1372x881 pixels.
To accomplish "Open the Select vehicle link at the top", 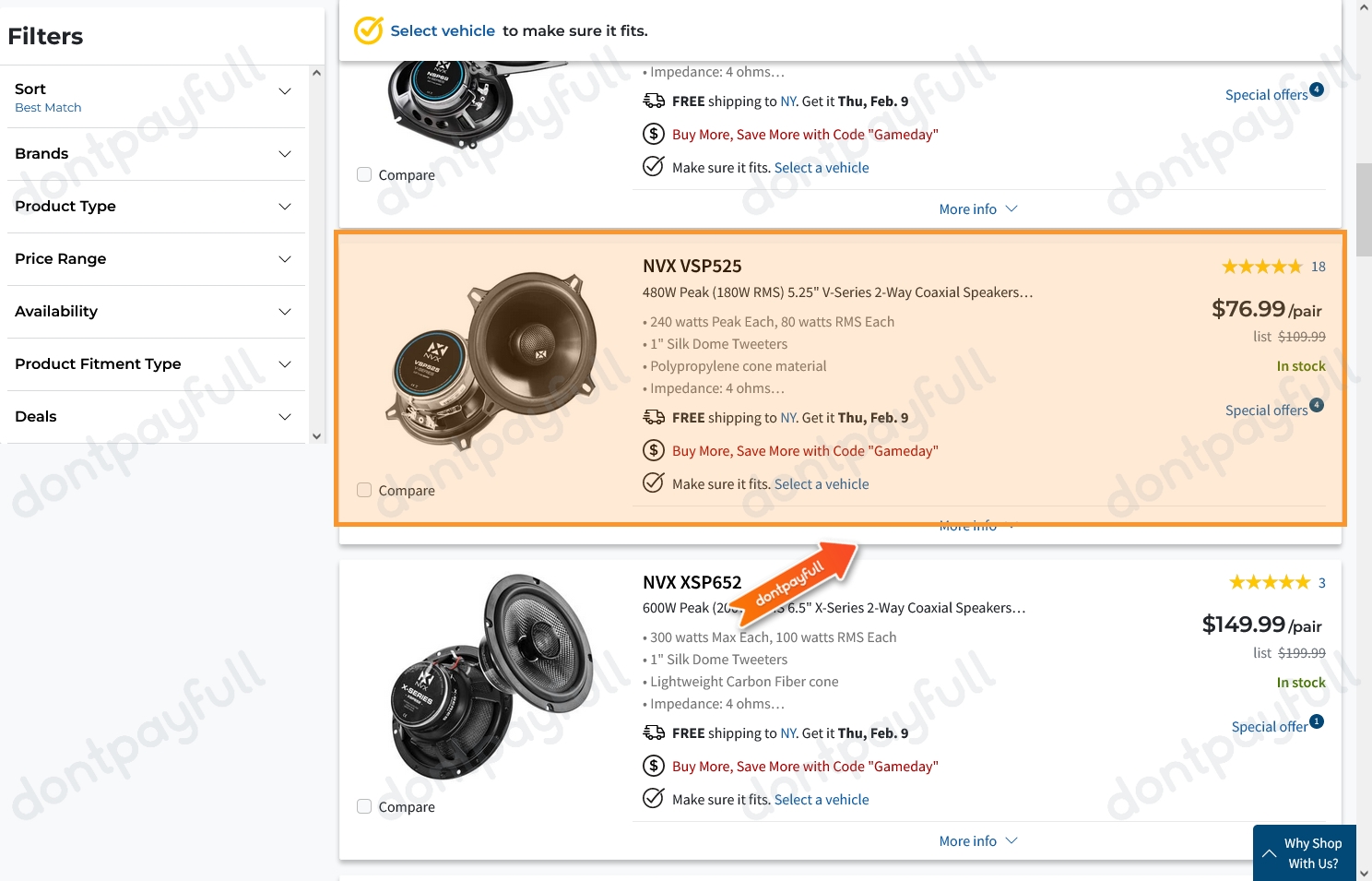I will (x=443, y=30).
